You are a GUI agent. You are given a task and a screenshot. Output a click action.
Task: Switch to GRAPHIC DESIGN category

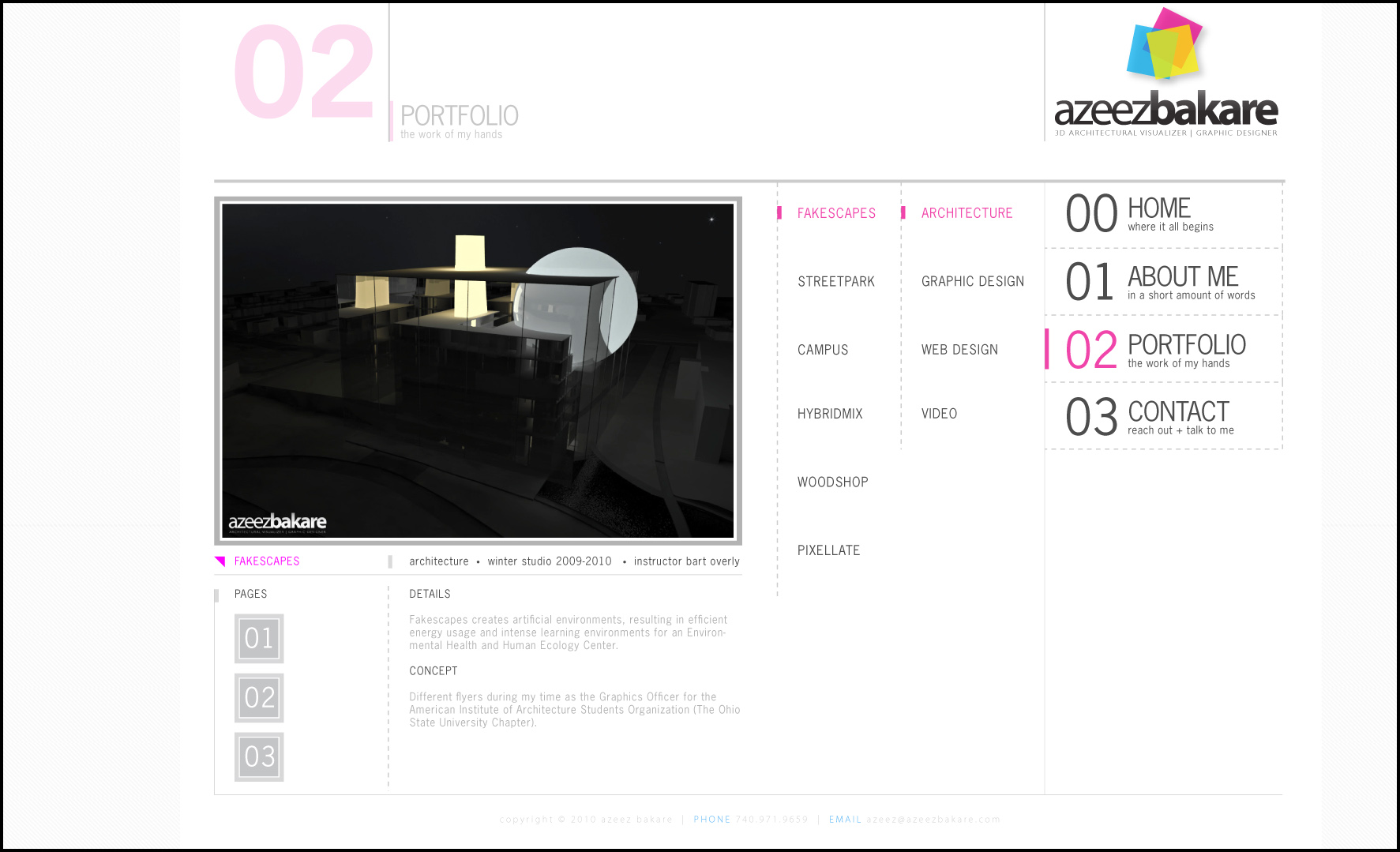tap(972, 282)
